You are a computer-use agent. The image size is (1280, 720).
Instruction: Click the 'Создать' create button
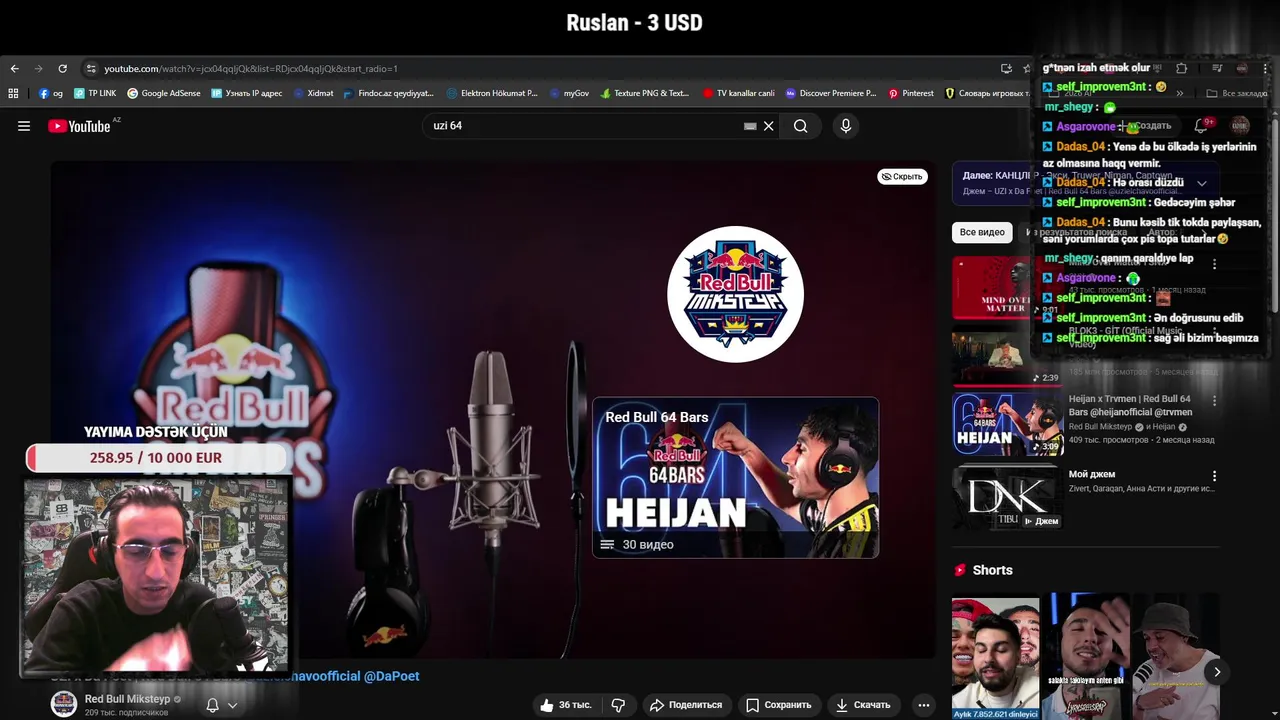(1145, 126)
